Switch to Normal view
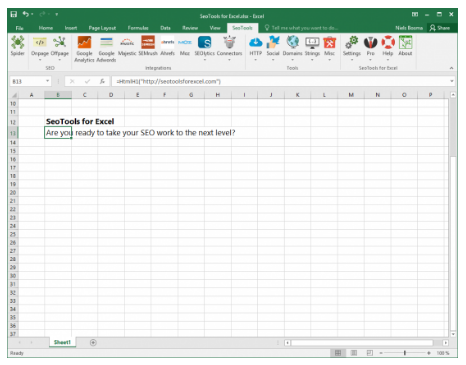The image size is (466, 365). pos(338,353)
